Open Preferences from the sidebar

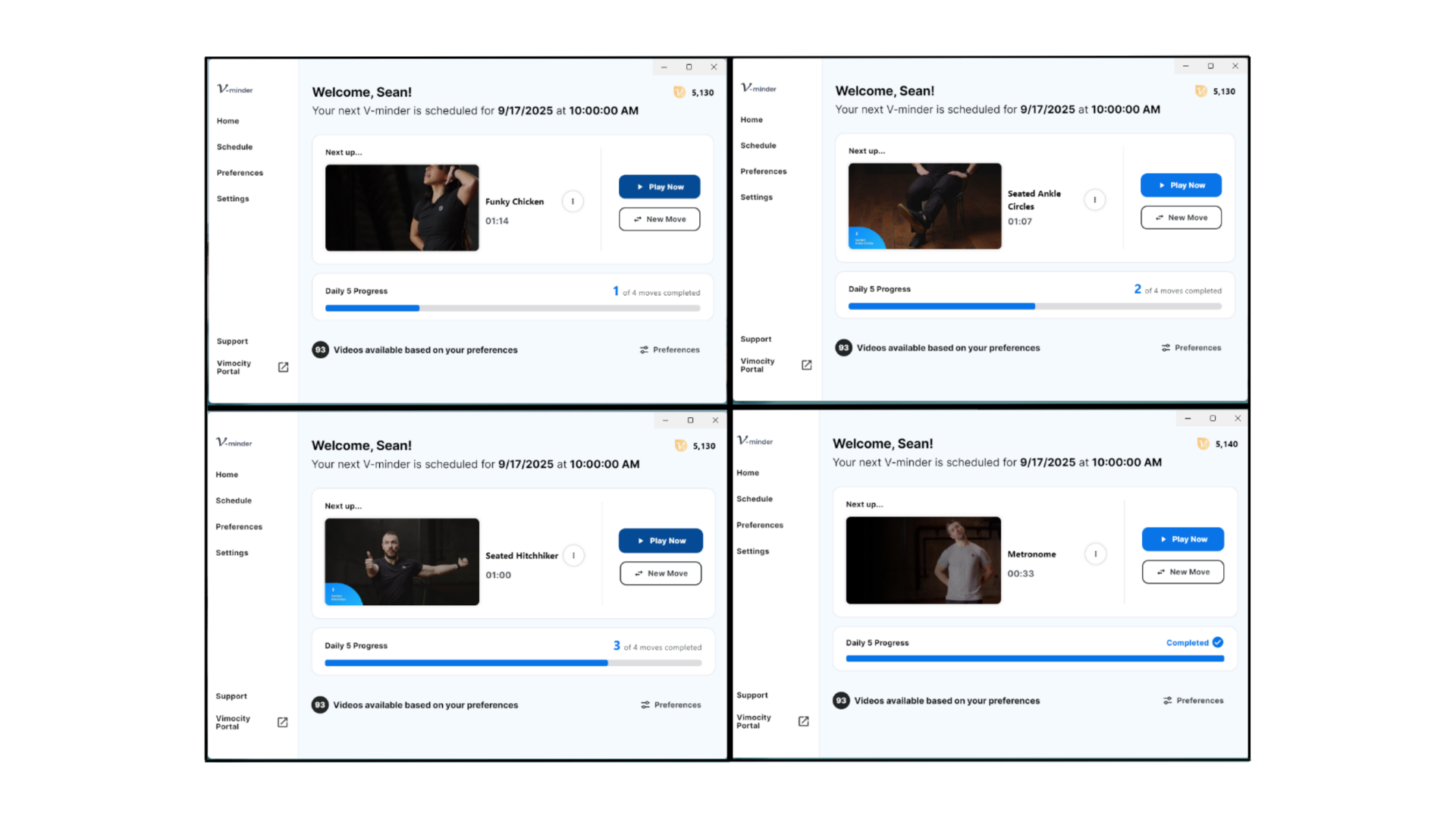[240, 173]
